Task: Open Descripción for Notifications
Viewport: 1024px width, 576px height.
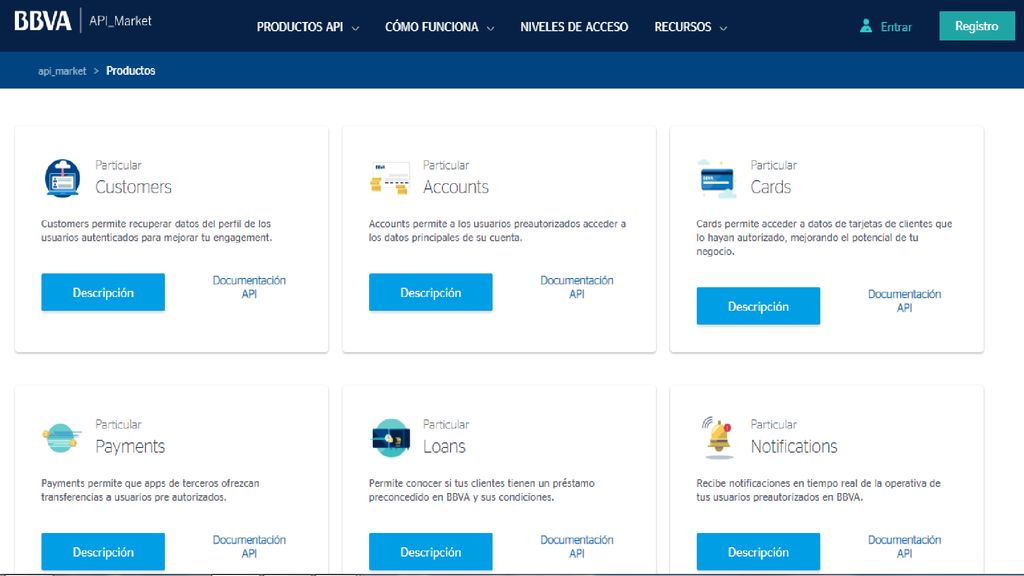Action: coord(758,552)
